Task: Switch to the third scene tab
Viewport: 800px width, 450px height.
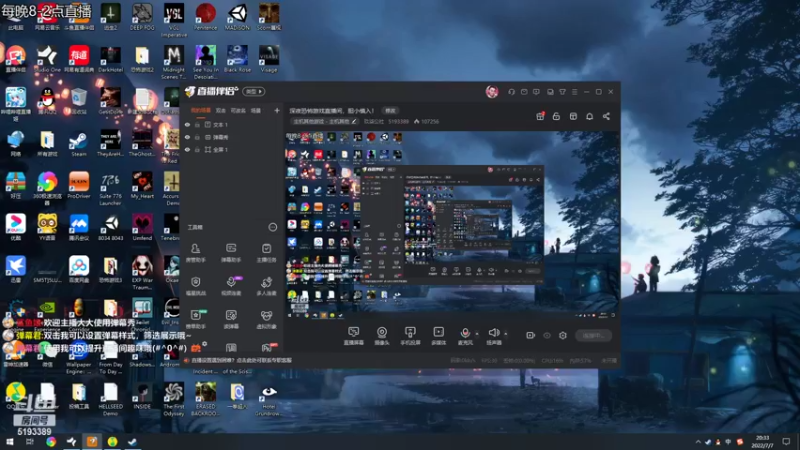Action: (x=238, y=110)
